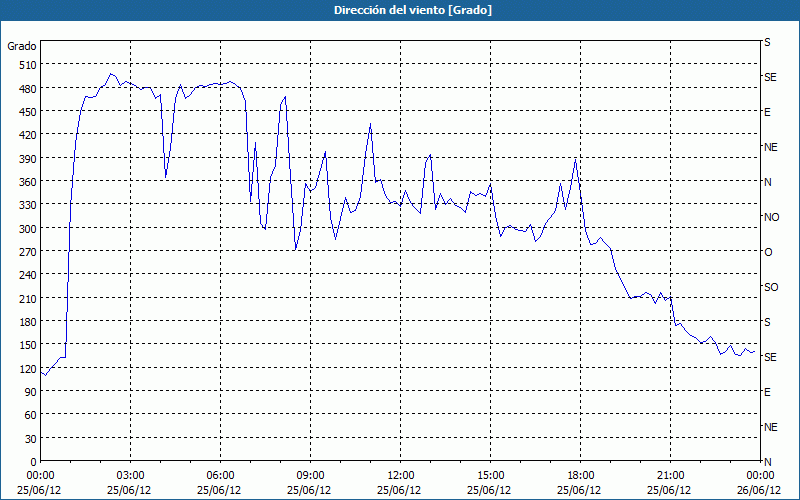The image size is (800, 500).
Task: Click the 'N' compass label level with 360
Action: pos(768,182)
